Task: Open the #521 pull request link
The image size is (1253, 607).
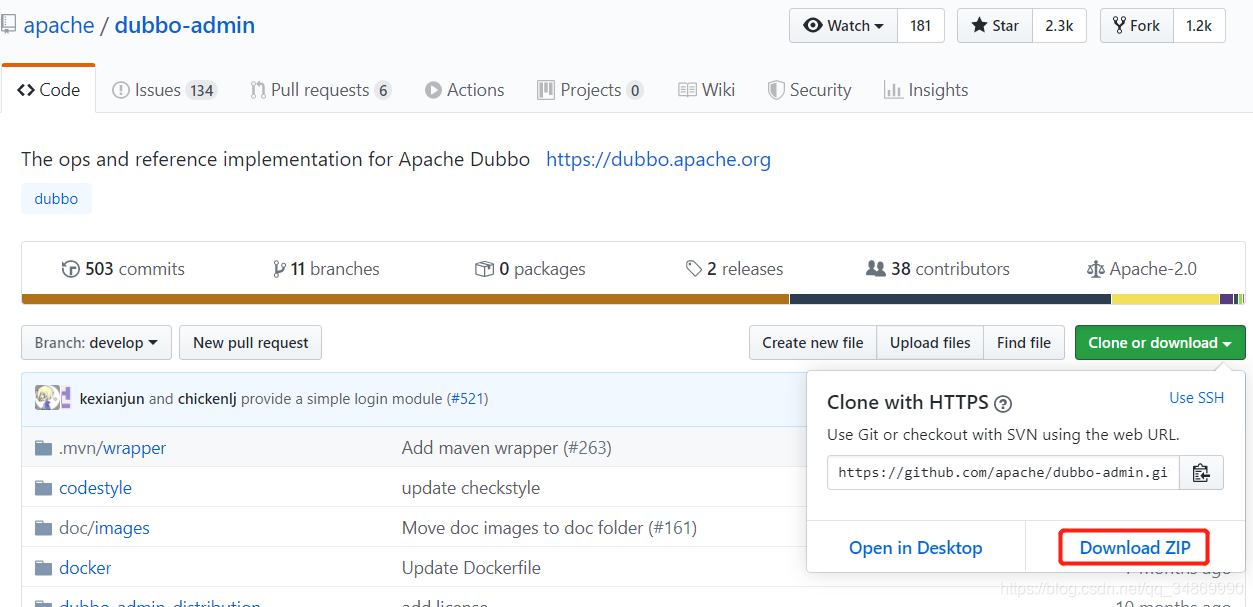Action: point(467,399)
